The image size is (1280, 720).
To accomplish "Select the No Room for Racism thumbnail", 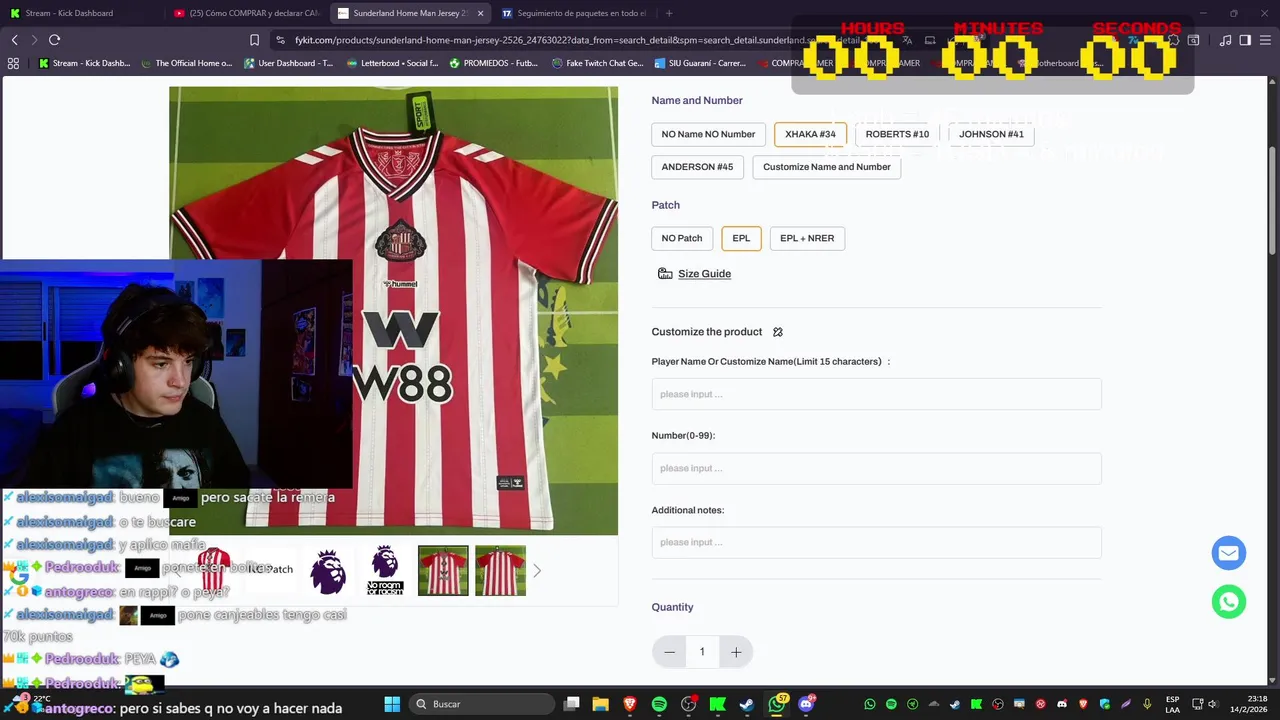I will pyautogui.click(x=385, y=571).
